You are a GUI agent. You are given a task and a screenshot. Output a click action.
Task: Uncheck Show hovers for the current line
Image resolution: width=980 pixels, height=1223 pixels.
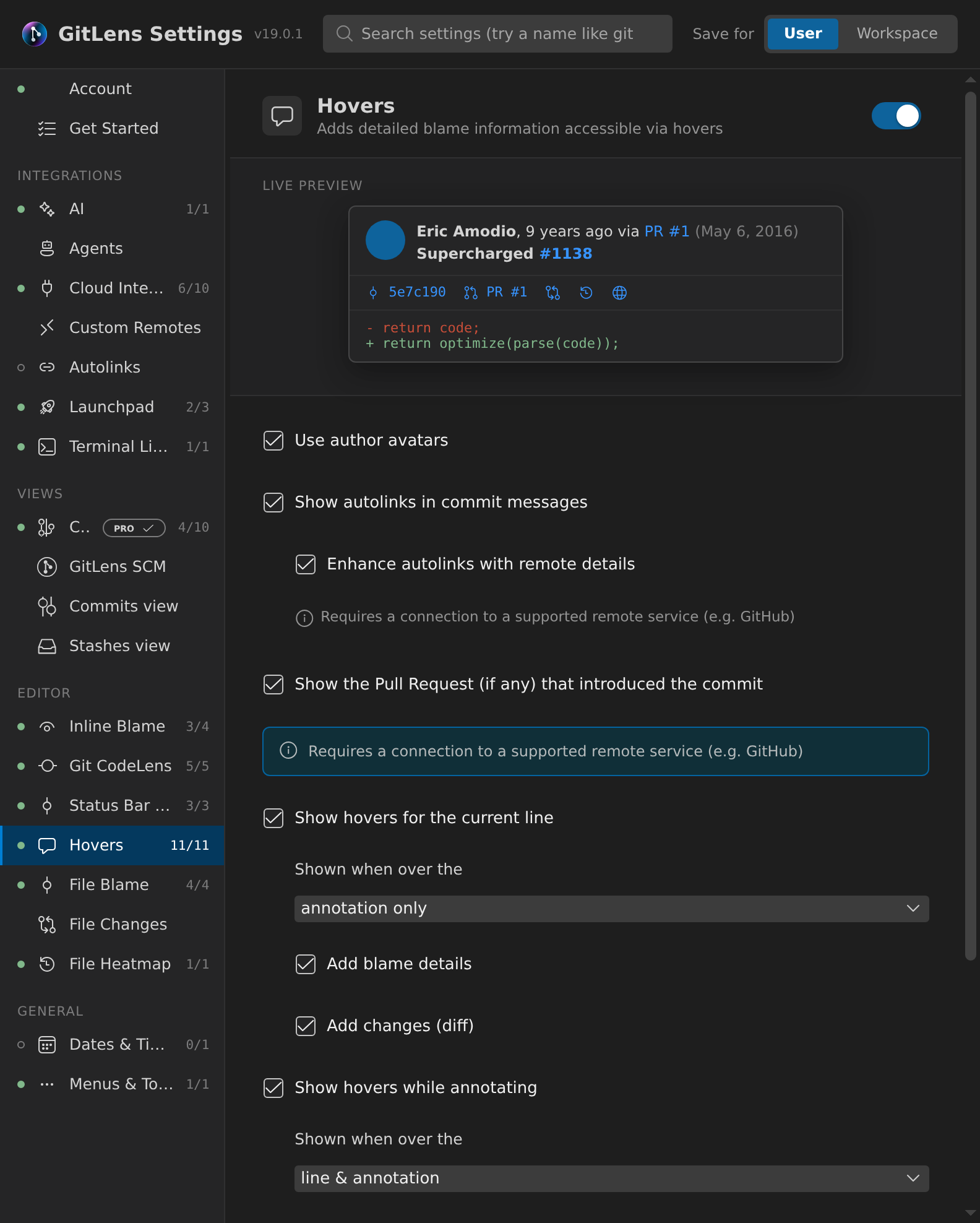click(x=273, y=818)
